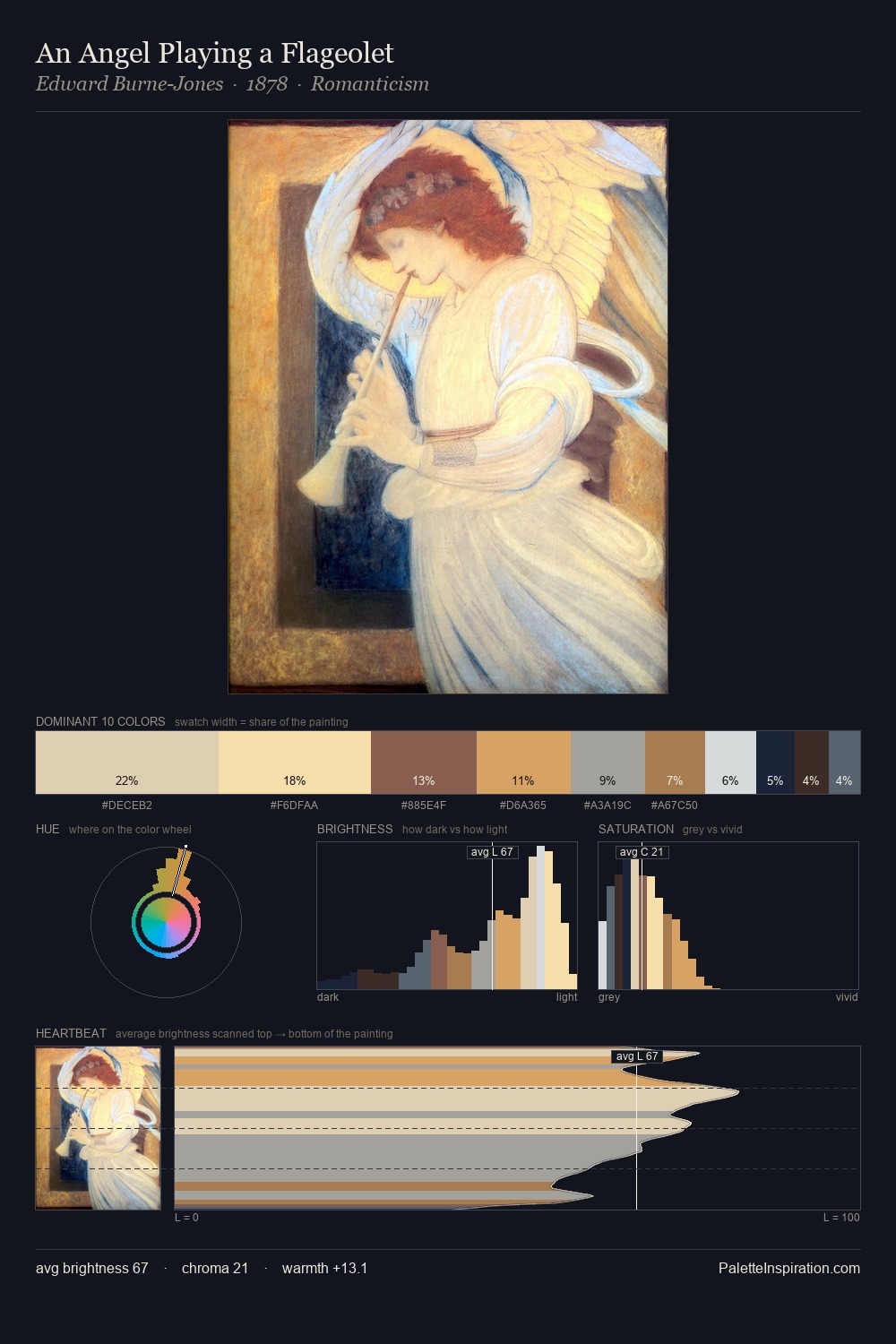The height and width of the screenshot is (1344, 896).
Task: Click the chroma 21 footer stat
Action: click(215, 1268)
